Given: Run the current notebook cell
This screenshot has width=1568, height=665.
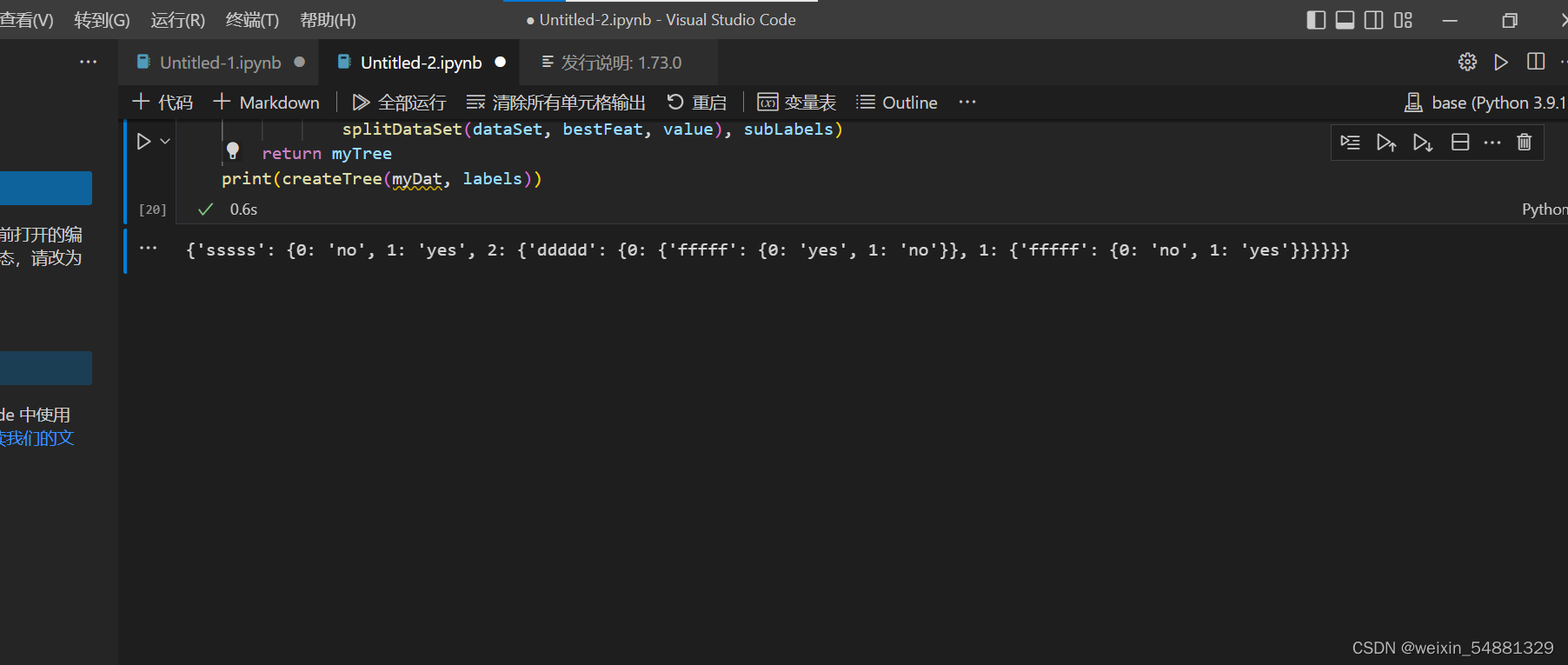Looking at the screenshot, I should [x=143, y=141].
